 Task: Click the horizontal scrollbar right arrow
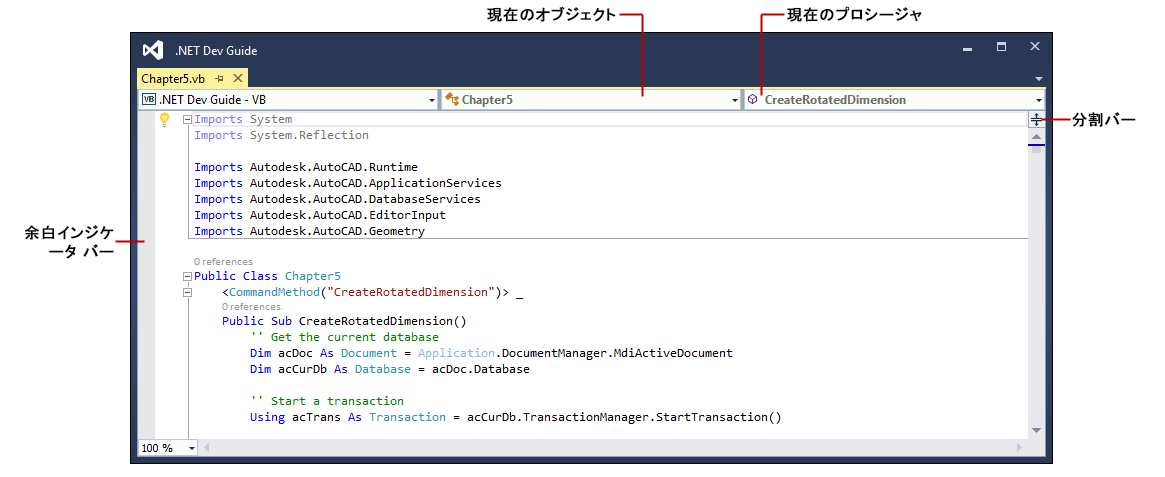[1020, 448]
